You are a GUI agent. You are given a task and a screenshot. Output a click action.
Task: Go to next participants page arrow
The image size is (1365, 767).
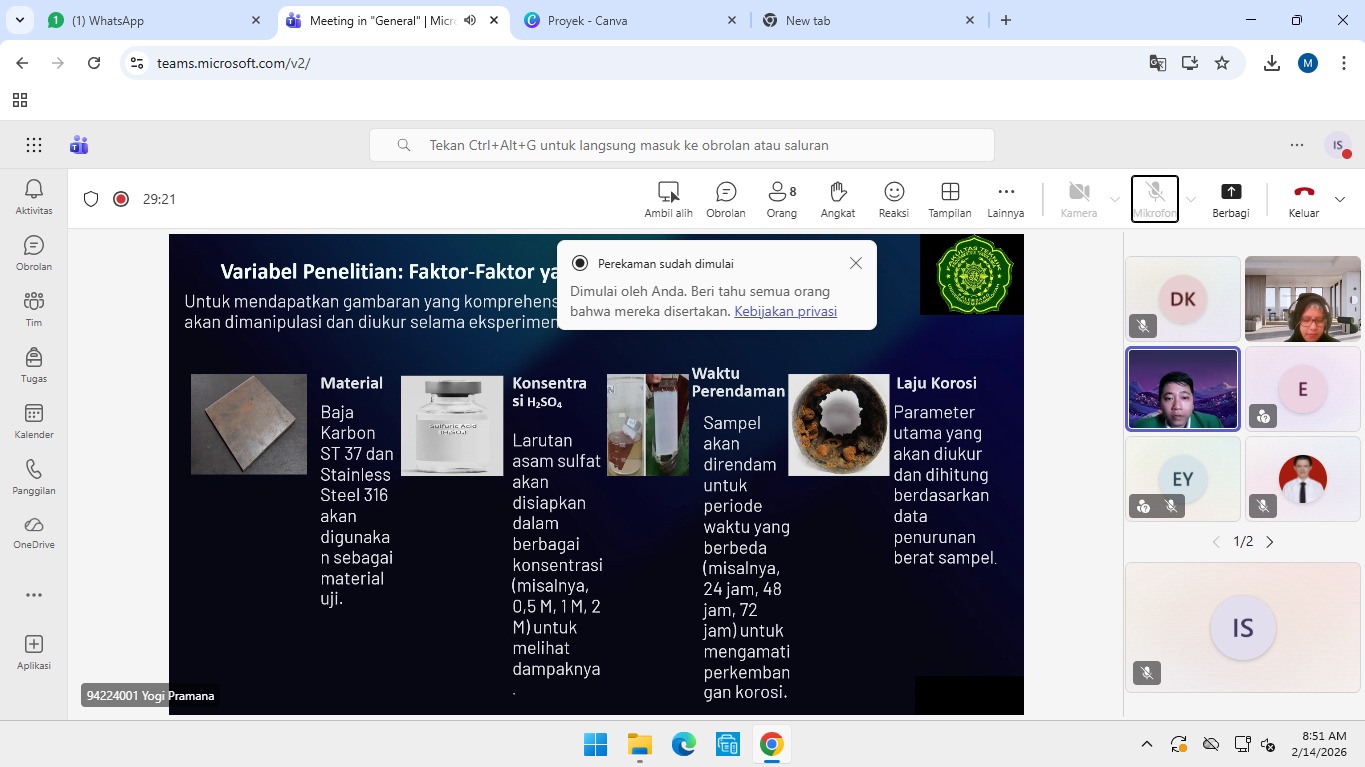point(1270,542)
